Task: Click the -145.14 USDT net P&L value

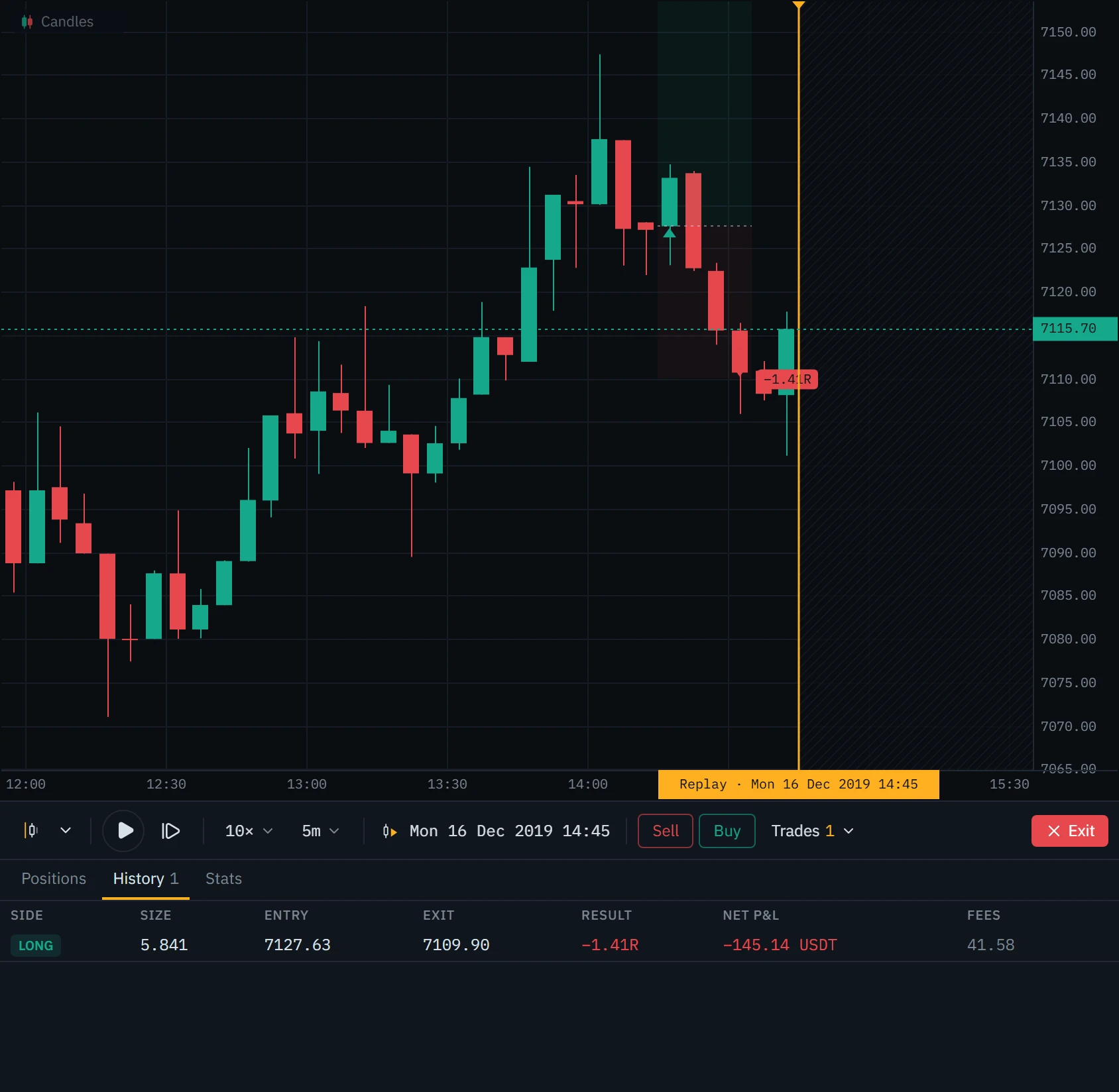Action: tap(780, 945)
